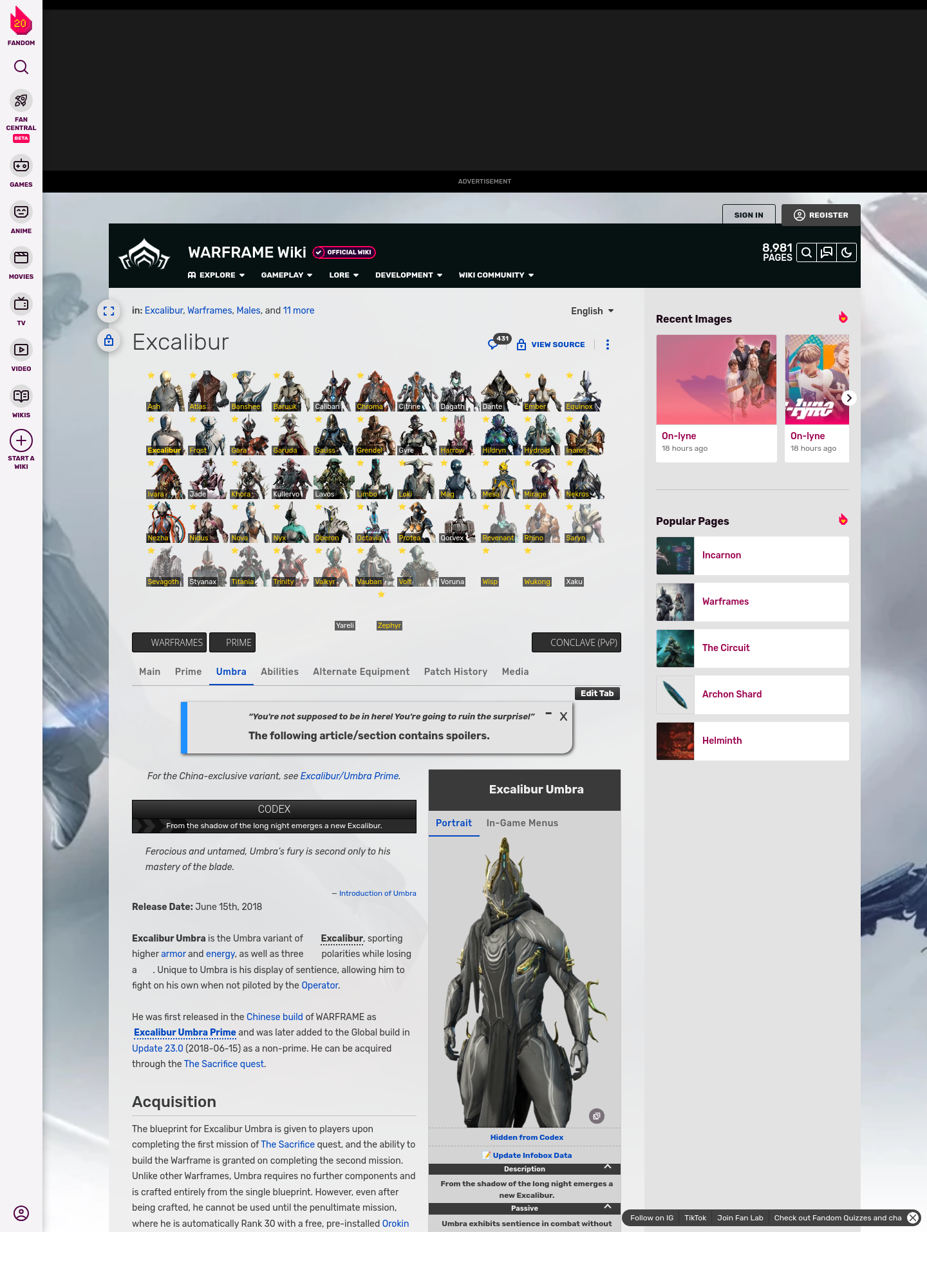This screenshot has width=927, height=1288.
Task: Select Frost warframe portrait
Action: tap(207, 435)
